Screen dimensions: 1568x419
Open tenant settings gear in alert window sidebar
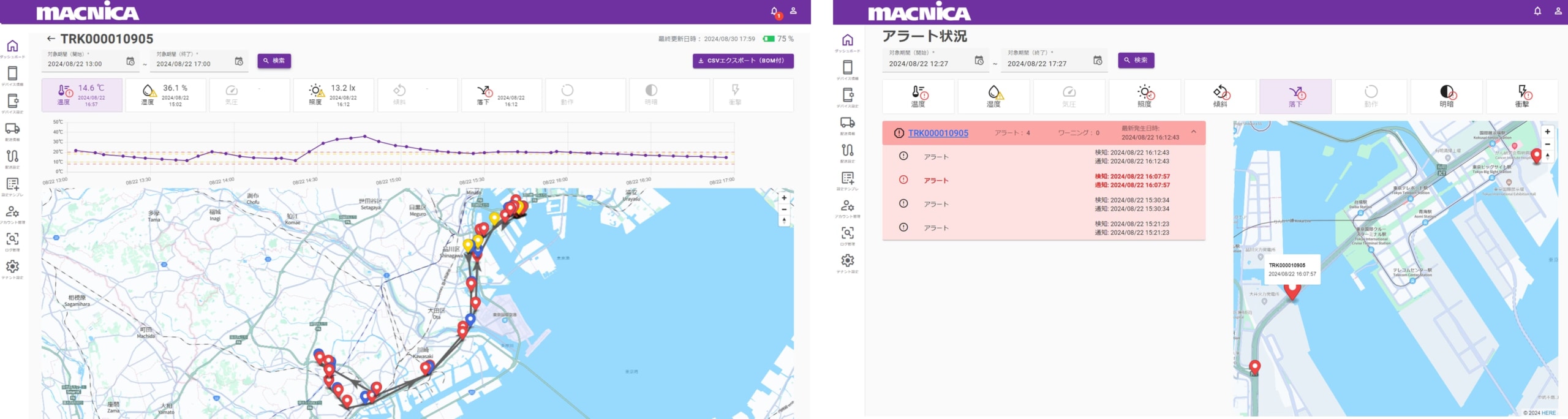pyautogui.click(x=848, y=261)
